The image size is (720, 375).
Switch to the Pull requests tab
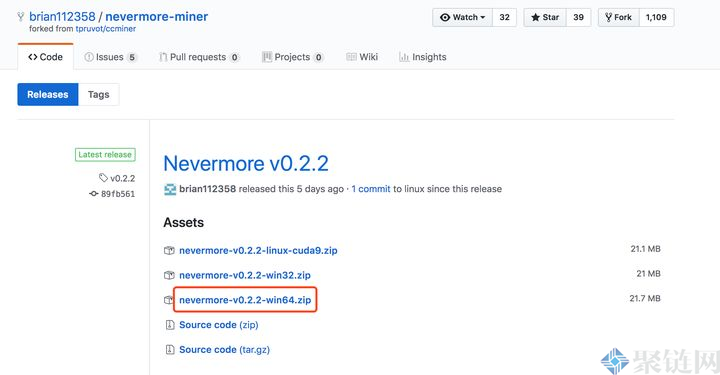[x=199, y=57]
